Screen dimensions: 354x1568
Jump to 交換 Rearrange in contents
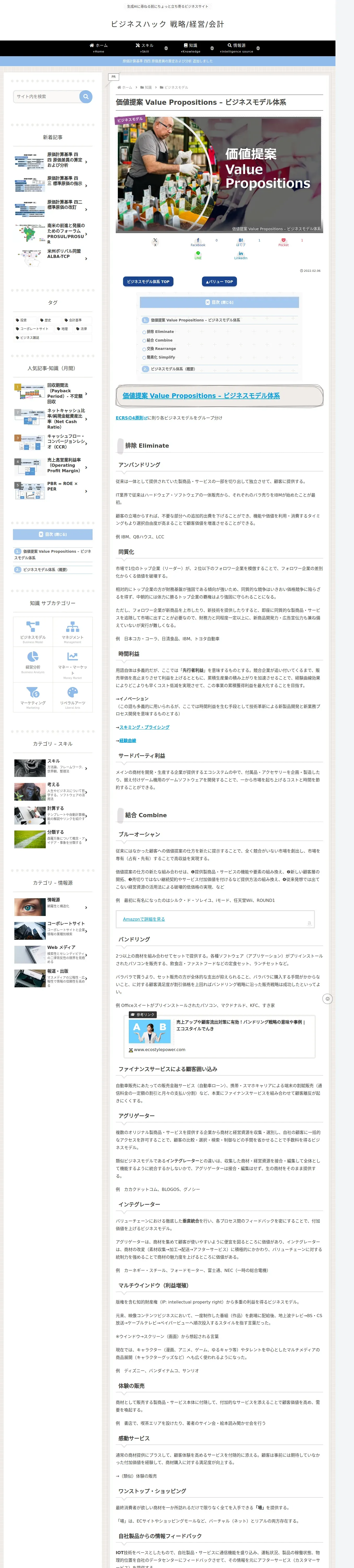pyautogui.click(x=161, y=349)
